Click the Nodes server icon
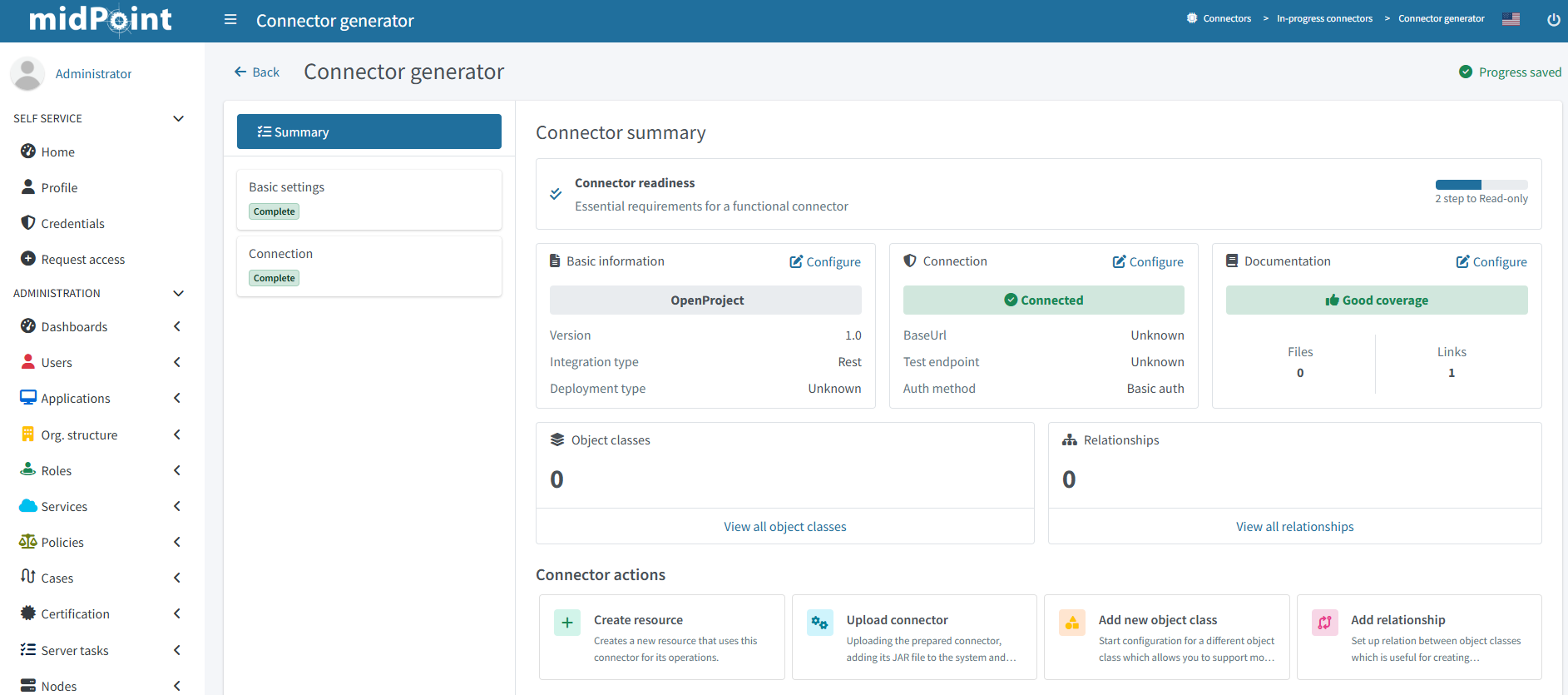Viewport: 1568px width, 695px height. 28,686
